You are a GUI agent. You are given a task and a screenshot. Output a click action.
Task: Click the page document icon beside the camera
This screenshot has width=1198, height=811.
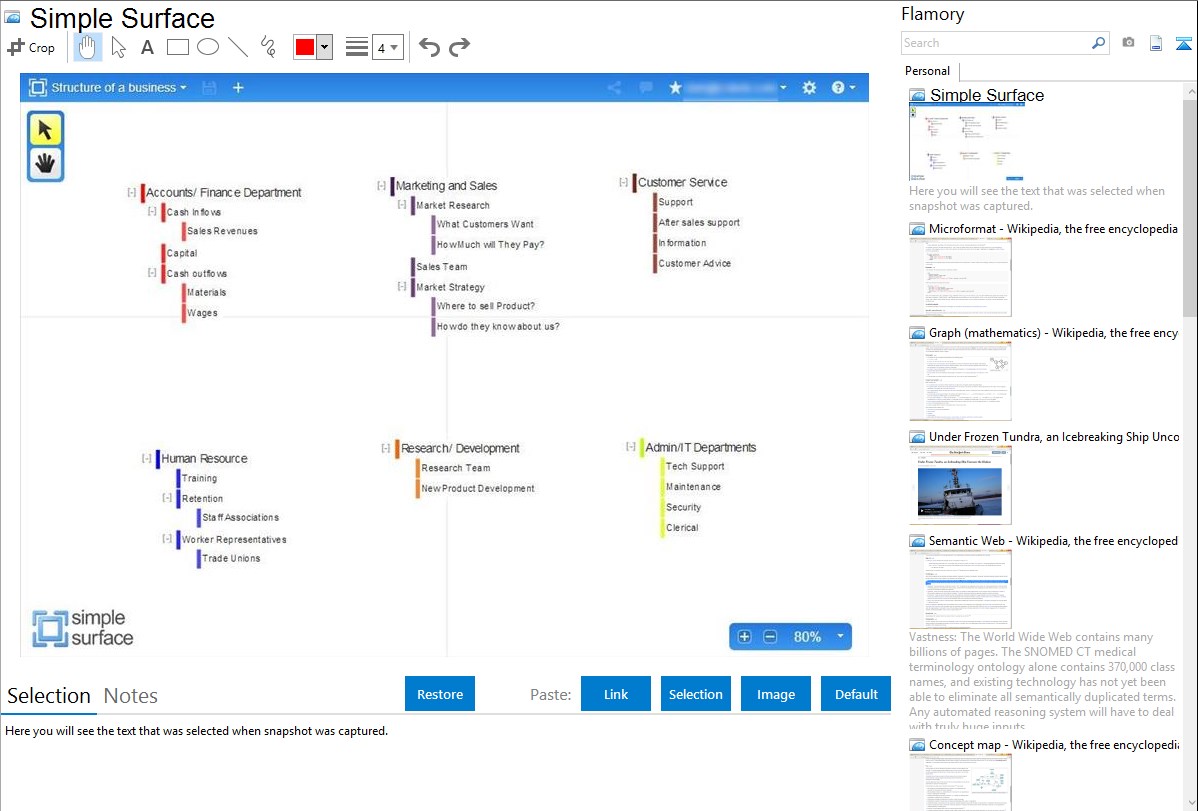click(1156, 43)
